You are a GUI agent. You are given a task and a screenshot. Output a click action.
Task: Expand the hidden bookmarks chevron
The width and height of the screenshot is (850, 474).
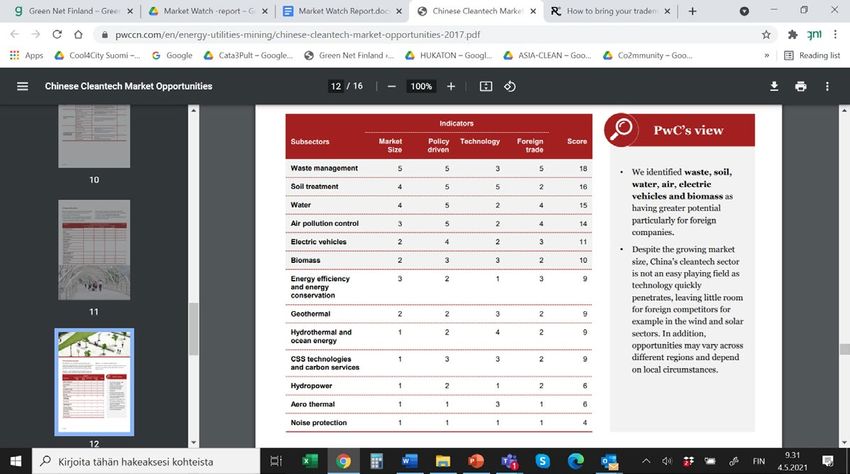coord(767,55)
